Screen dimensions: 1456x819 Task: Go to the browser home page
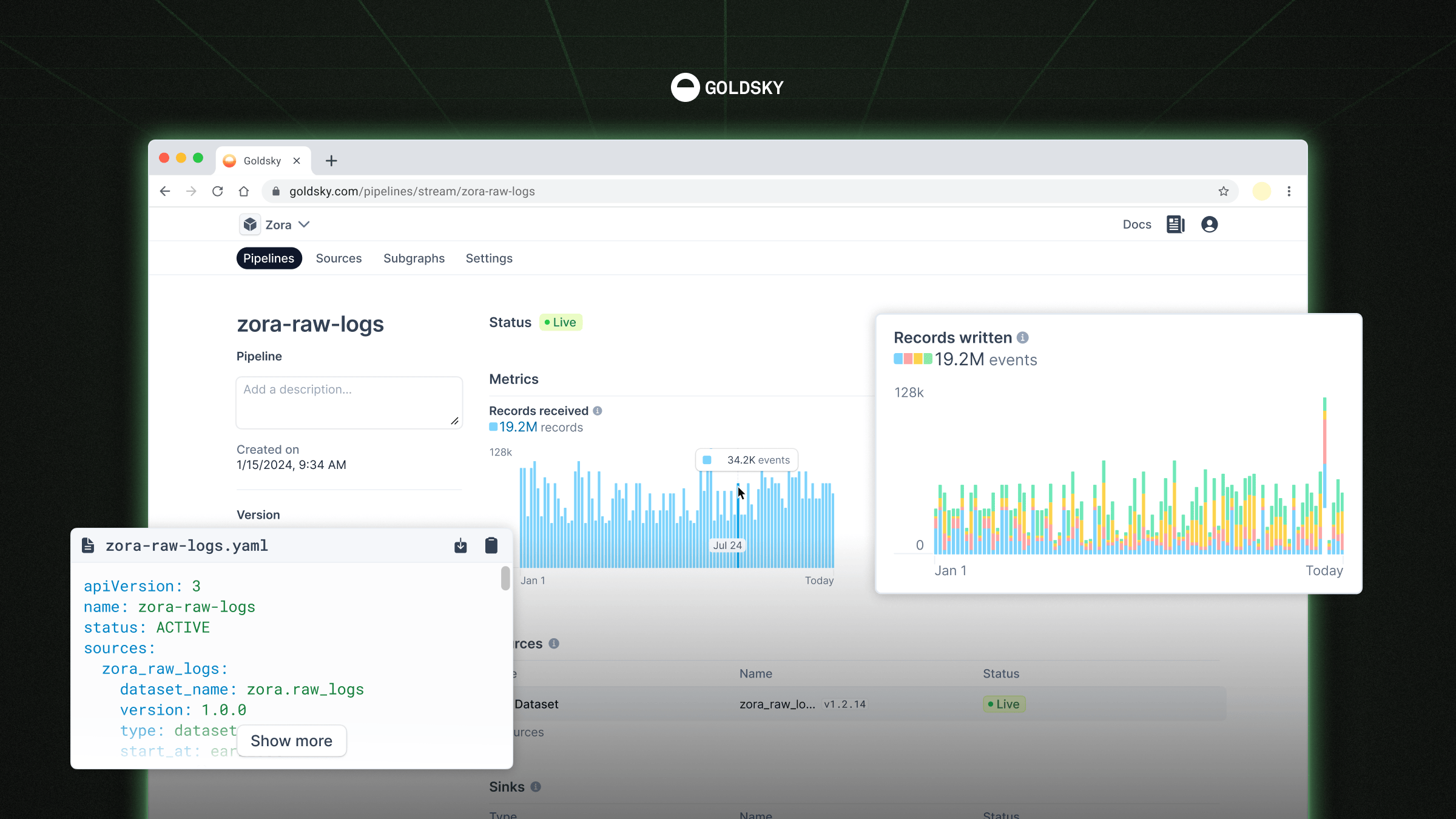click(x=244, y=191)
